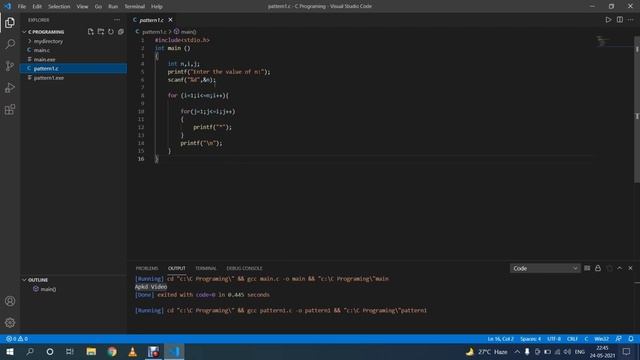Viewport: 640px width, 360px height.
Task: Open the Help menu
Action: click(157, 6)
